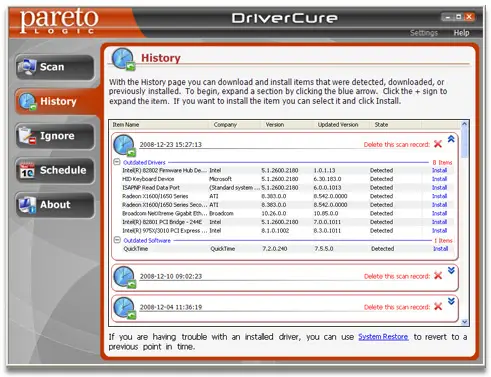
Task: Open the About sidebar icon
Action: click(27, 204)
